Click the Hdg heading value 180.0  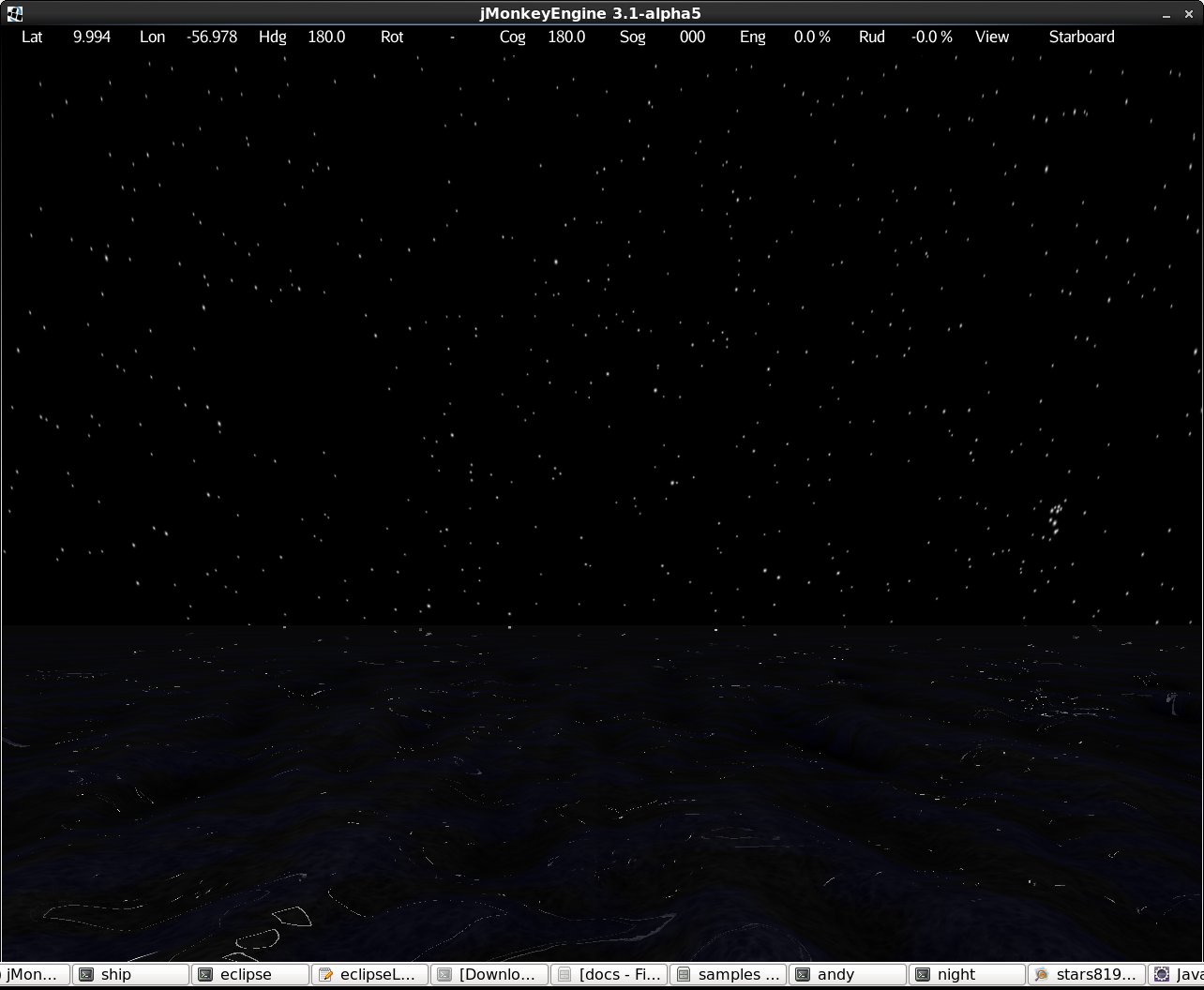[x=326, y=37]
